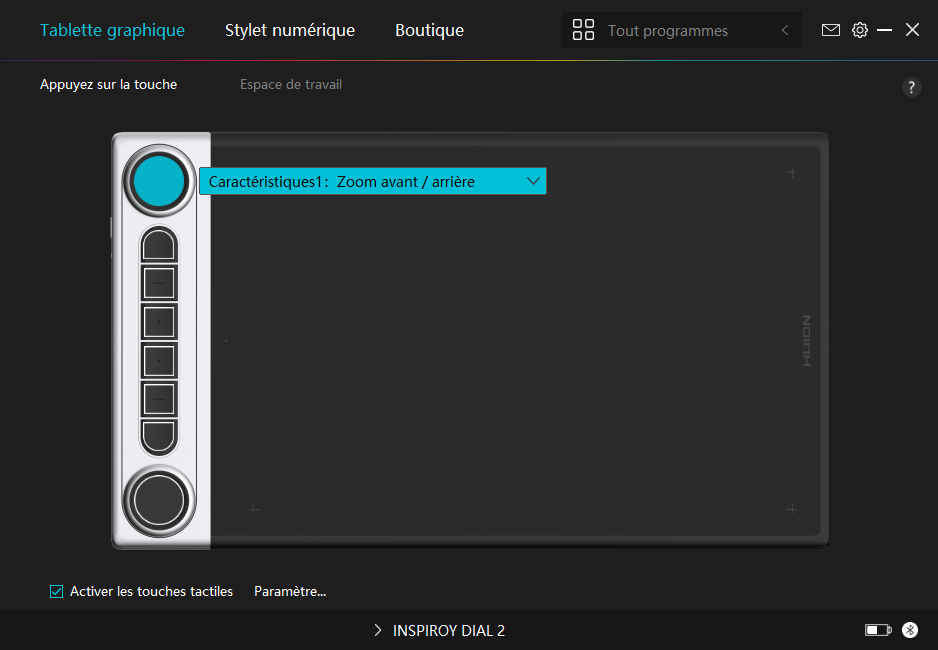Screen dimensions: 938x650
Task: Collapse the Tout programmes list arrow
Action: [785, 30]
